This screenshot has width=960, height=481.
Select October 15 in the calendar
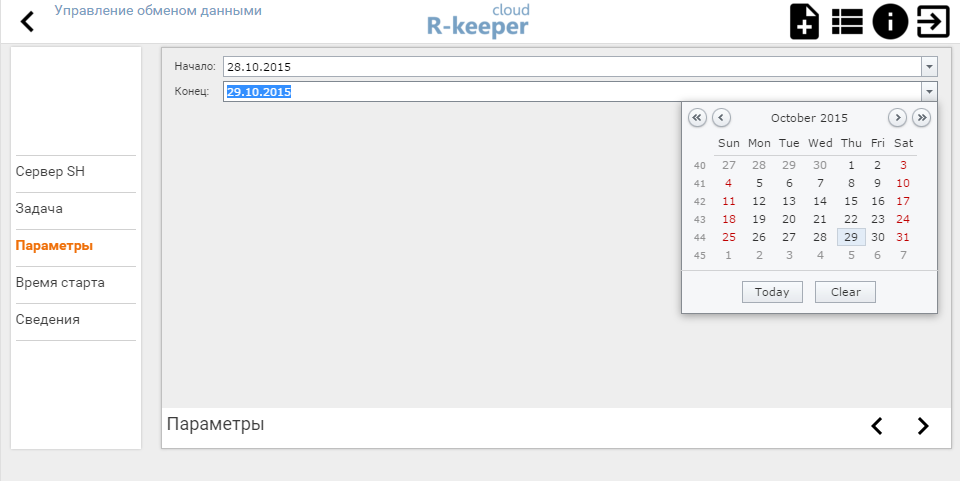tap(851, 201)
